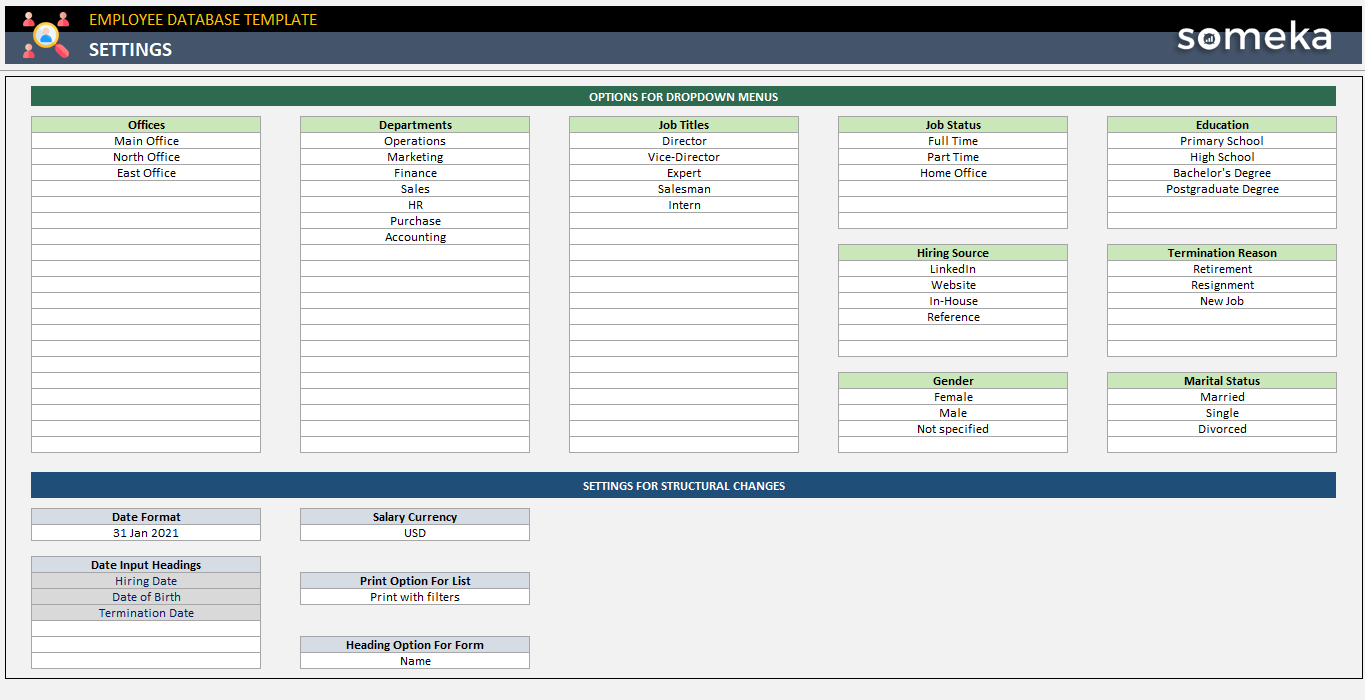Screen dimensions: 1365x700
Task: Click the Job Titles header cell
Action: point(683,124)
